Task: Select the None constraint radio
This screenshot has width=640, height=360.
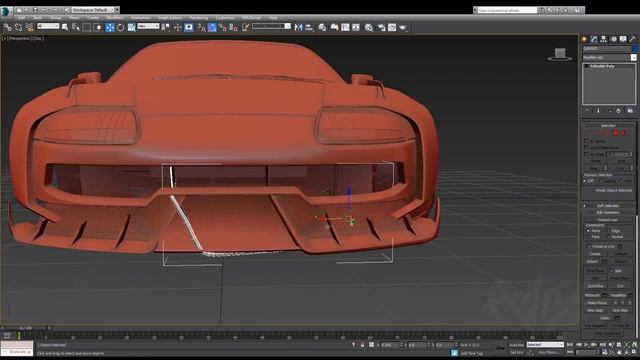Action: click(x=588, y=231)
